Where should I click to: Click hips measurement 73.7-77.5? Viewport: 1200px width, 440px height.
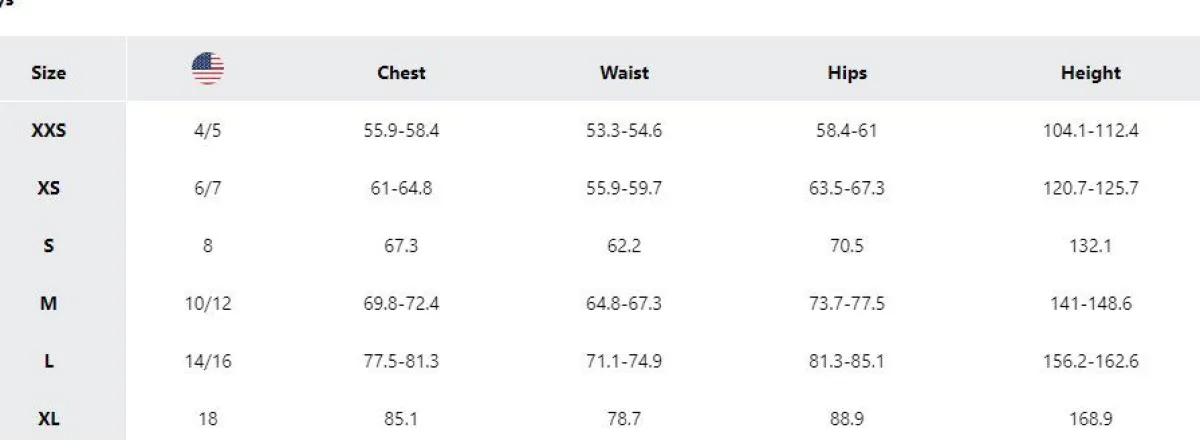coord(847,304)
